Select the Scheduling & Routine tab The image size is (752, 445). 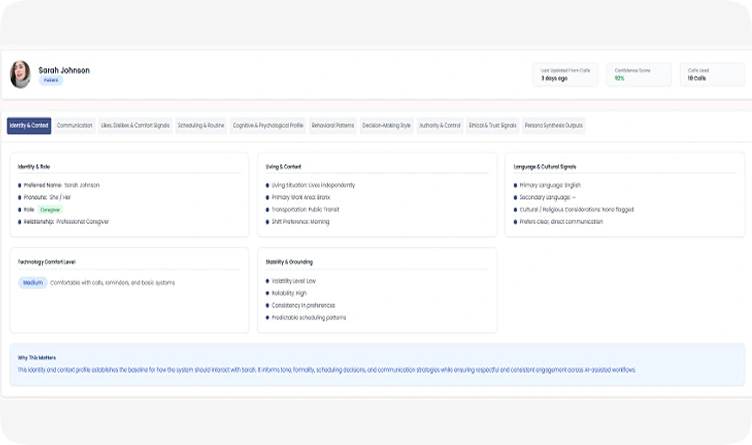point(201,126)
